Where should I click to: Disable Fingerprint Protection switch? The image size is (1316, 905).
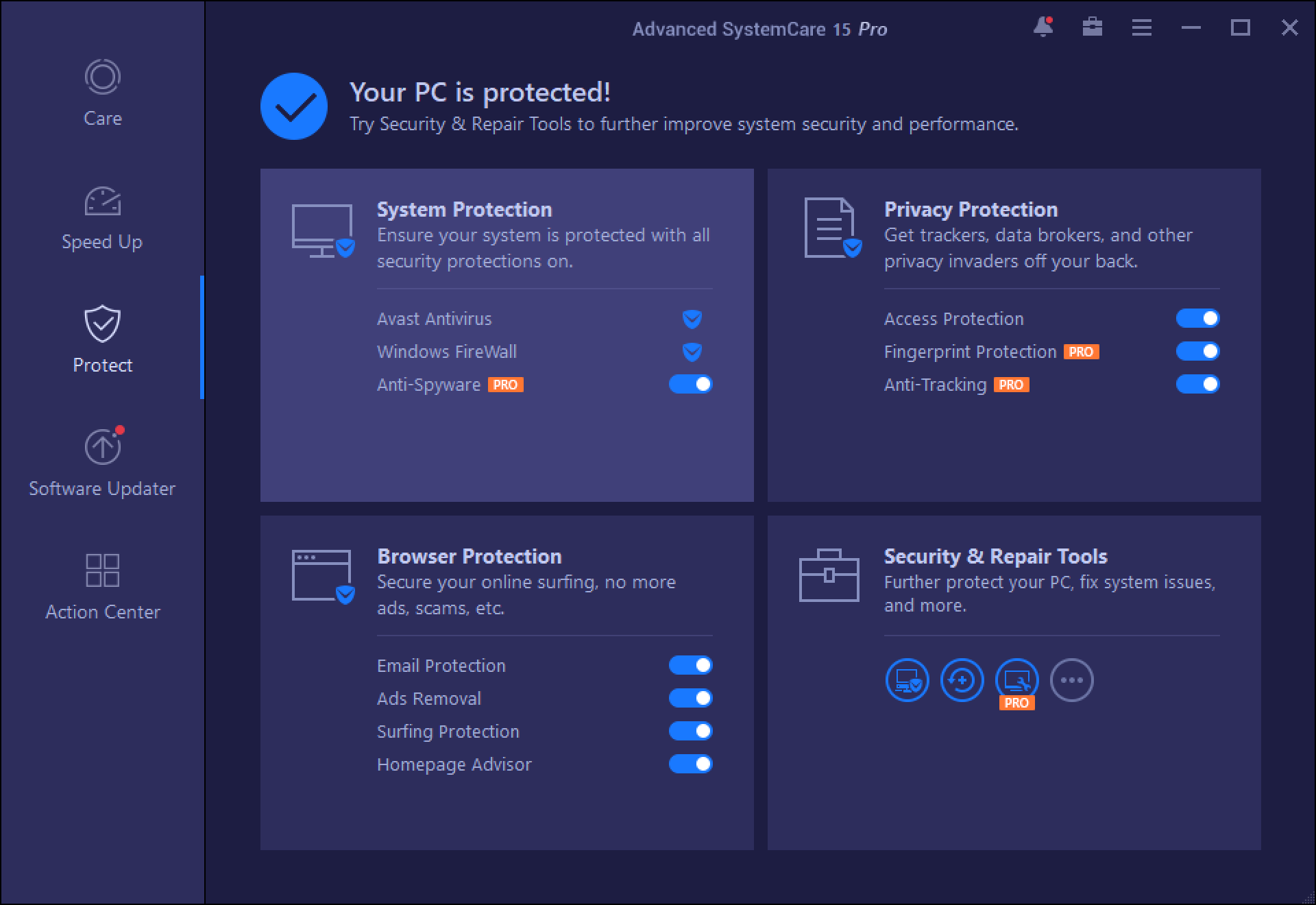(x=1198, y=352)
